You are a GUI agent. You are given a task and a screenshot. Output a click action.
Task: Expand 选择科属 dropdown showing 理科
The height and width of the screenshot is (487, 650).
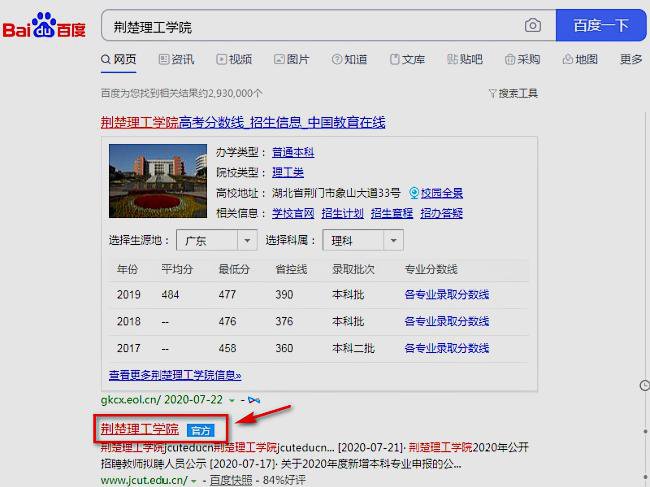tap(363, 240)
